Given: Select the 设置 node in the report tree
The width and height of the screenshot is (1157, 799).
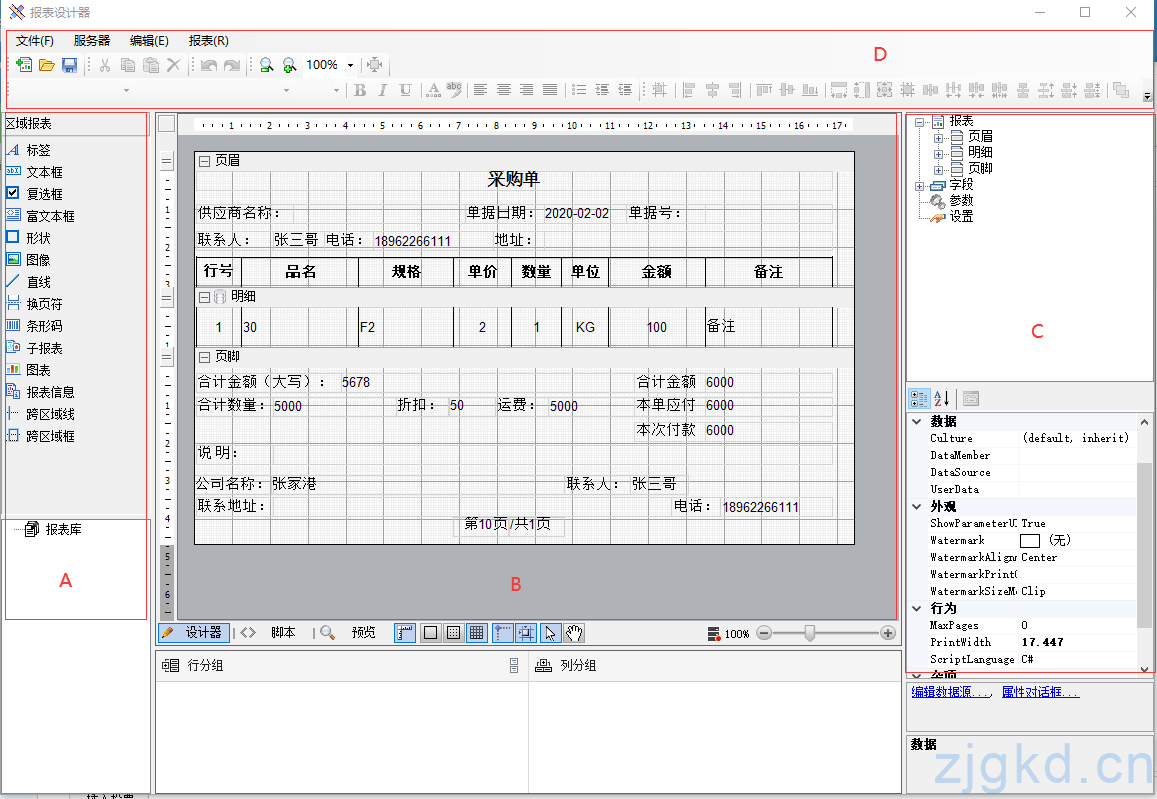Looking at the screenshot, I should 961,217.
